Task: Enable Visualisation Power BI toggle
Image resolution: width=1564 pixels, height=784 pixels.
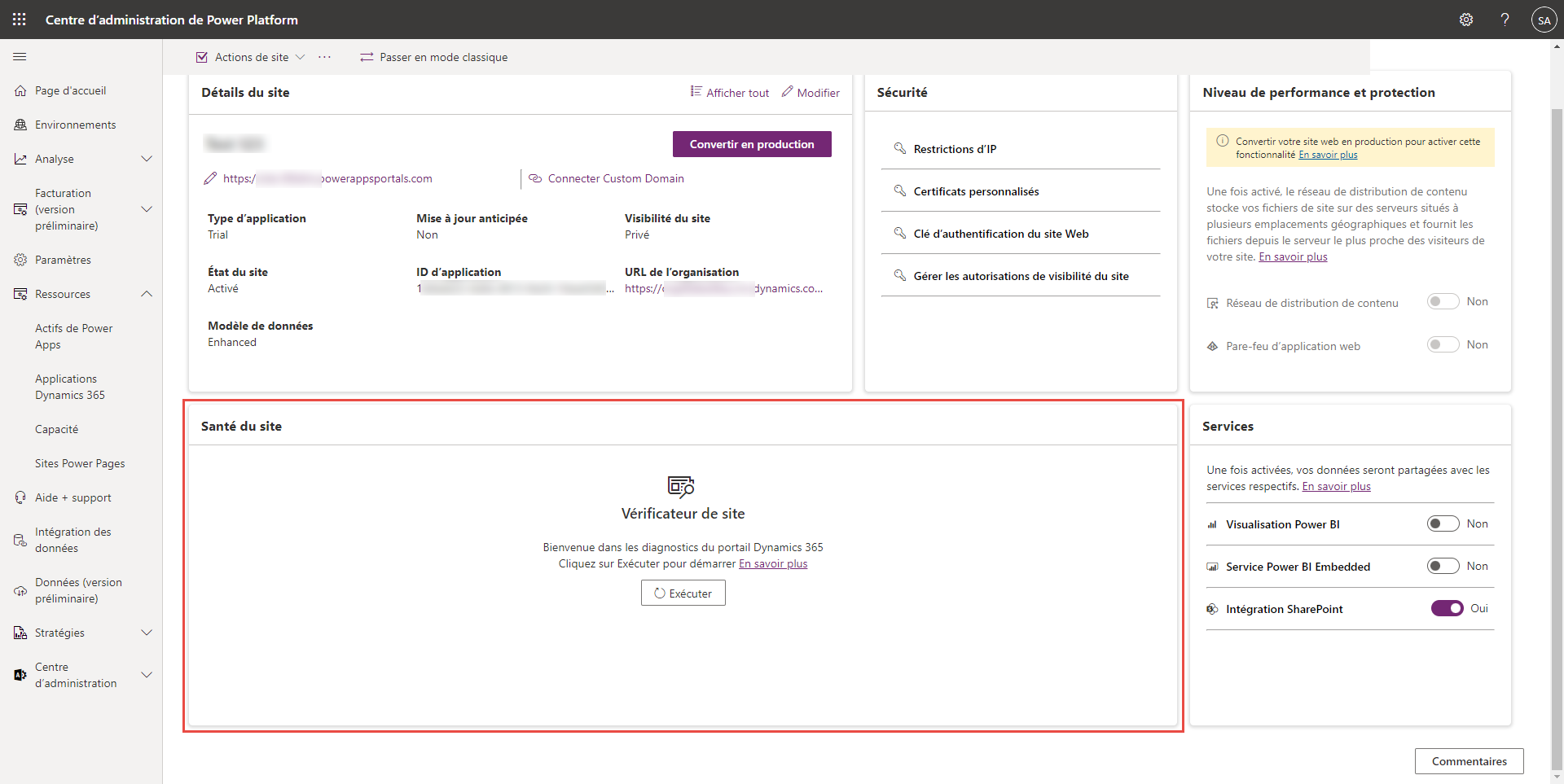Action: click(x=1443, y=524)
